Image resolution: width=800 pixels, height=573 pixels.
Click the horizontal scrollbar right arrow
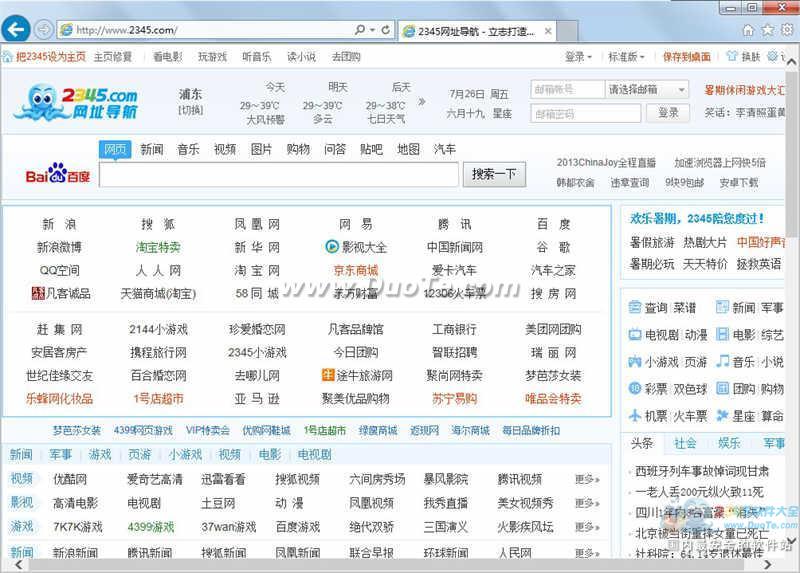767,565
